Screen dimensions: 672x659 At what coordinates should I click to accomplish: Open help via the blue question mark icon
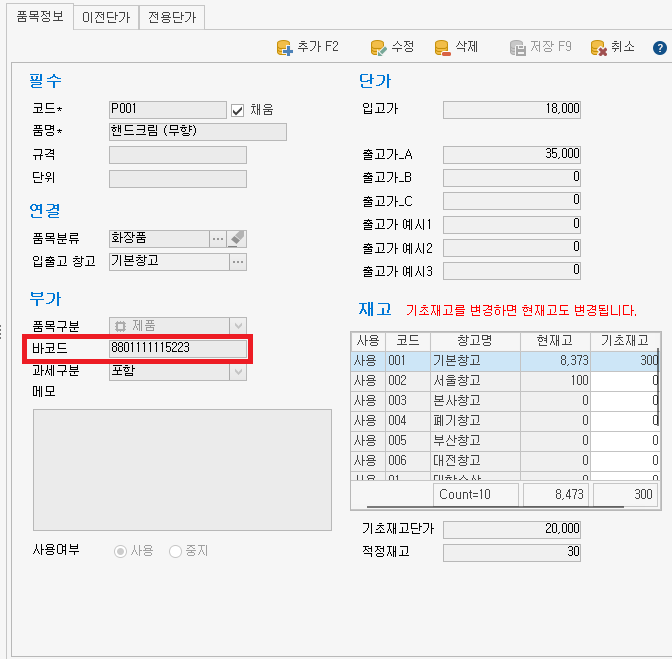[x=660, y=47]
